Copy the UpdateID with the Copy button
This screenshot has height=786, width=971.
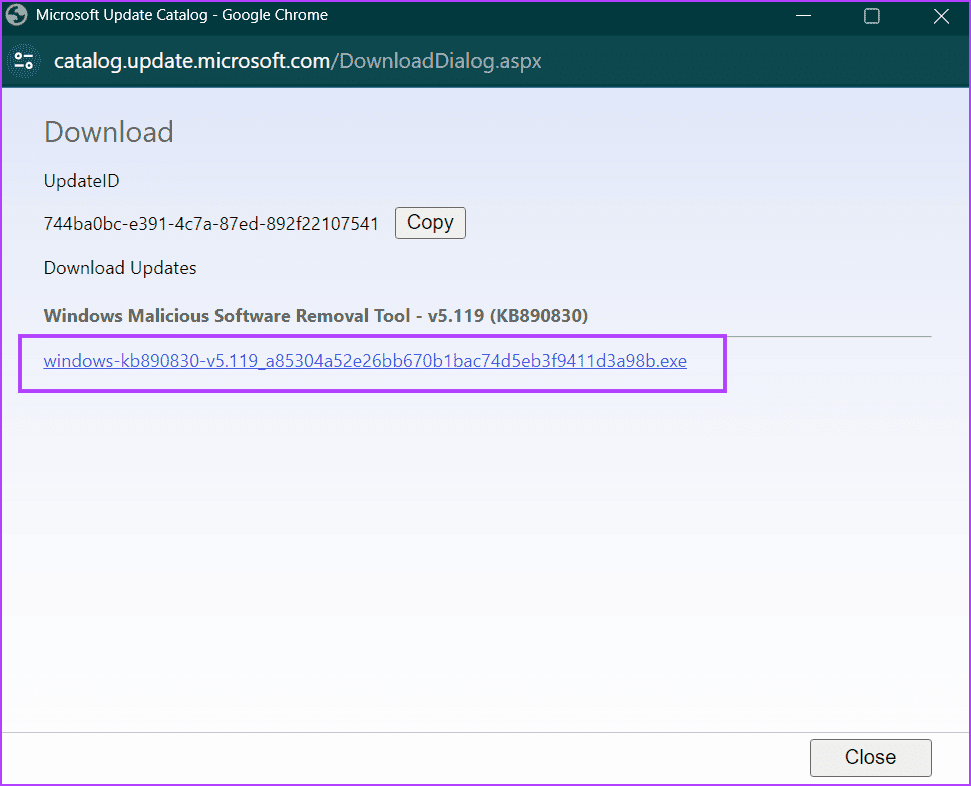430,222
